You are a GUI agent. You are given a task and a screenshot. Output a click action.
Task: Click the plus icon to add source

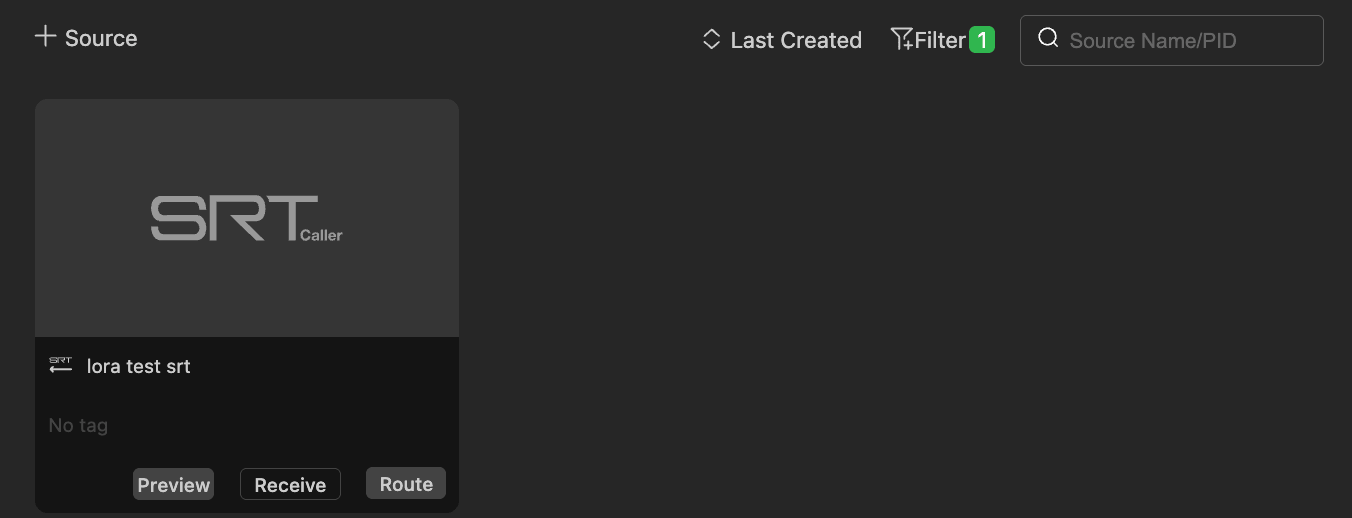click(x=45, y=37)
